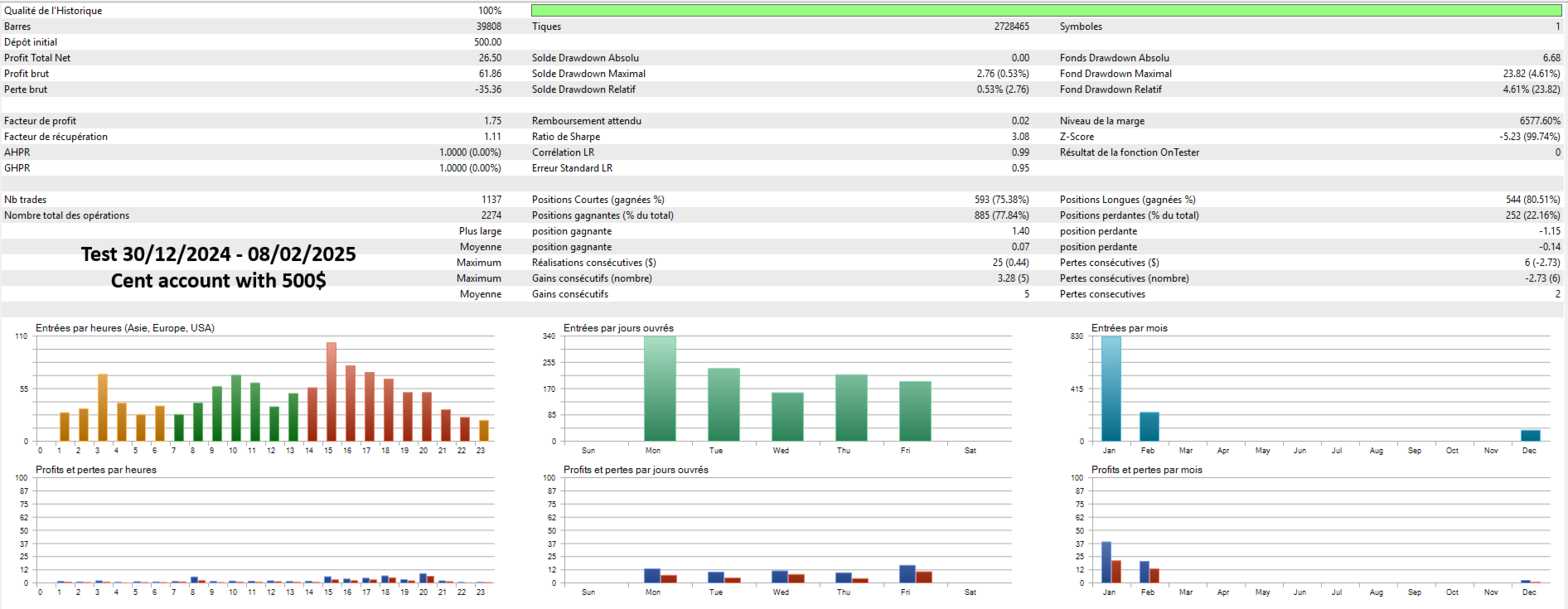Click 'Pertes consécutives ($)' value 6 (-2.73)
This screenshot has width=1568, height=609.
[x=1542, y=263]
